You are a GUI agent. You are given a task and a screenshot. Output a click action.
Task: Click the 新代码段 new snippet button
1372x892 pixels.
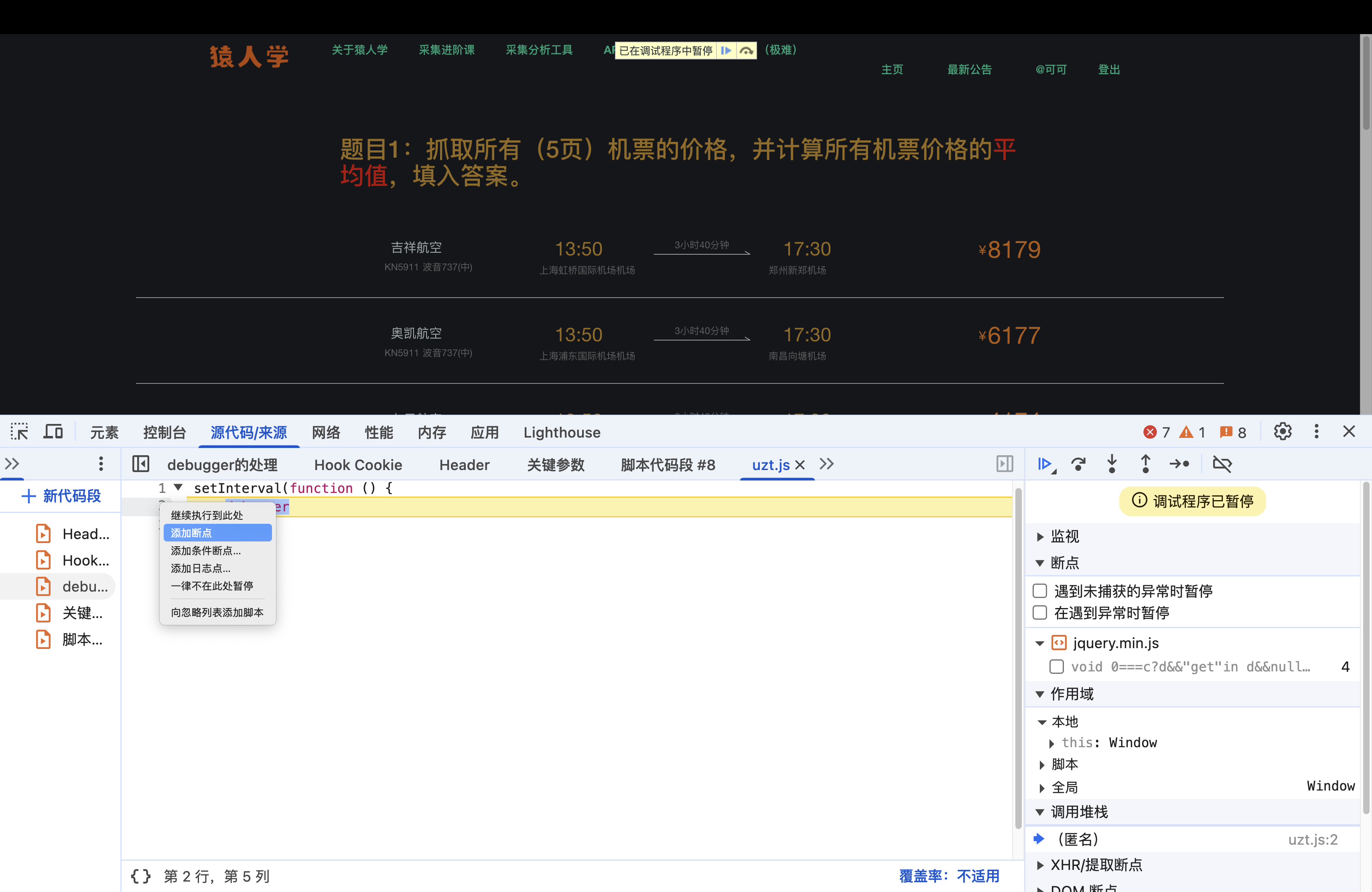click(61, 496)
